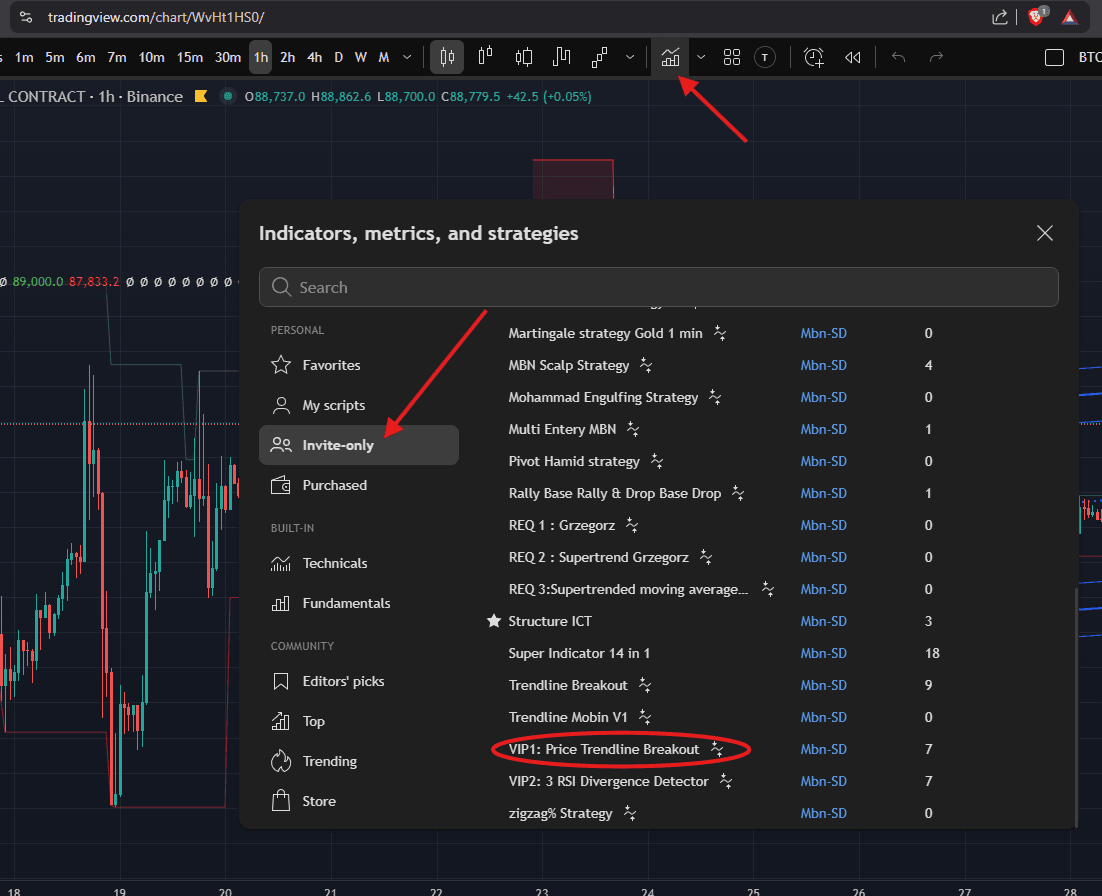Open Mbn-SD author link for Pivot Hamid strategy

pos(823,461)
